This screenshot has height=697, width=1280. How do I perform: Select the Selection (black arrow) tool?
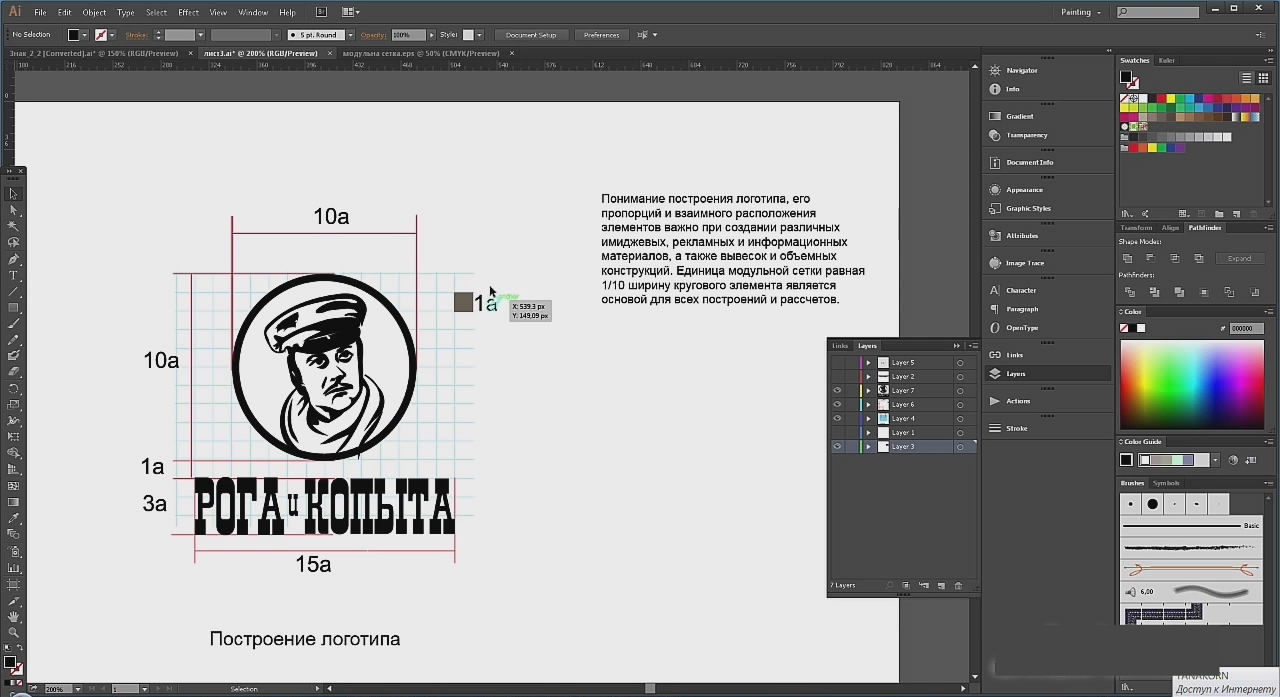tap(13, 194)
